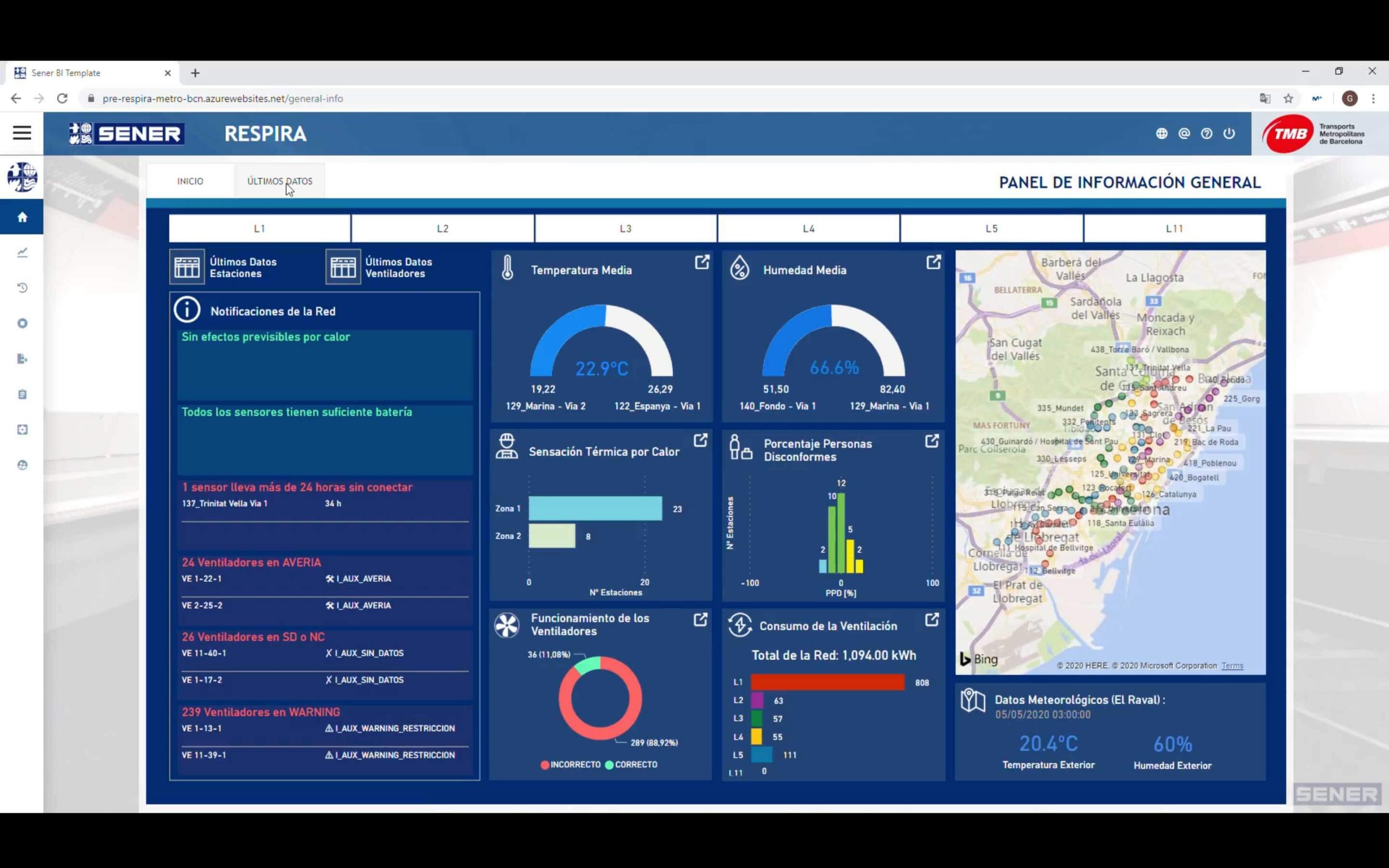Click the power/logout icon top right
This screenshot has width=1389, height=868.
pyautogui.click(x=1230, y=133)
